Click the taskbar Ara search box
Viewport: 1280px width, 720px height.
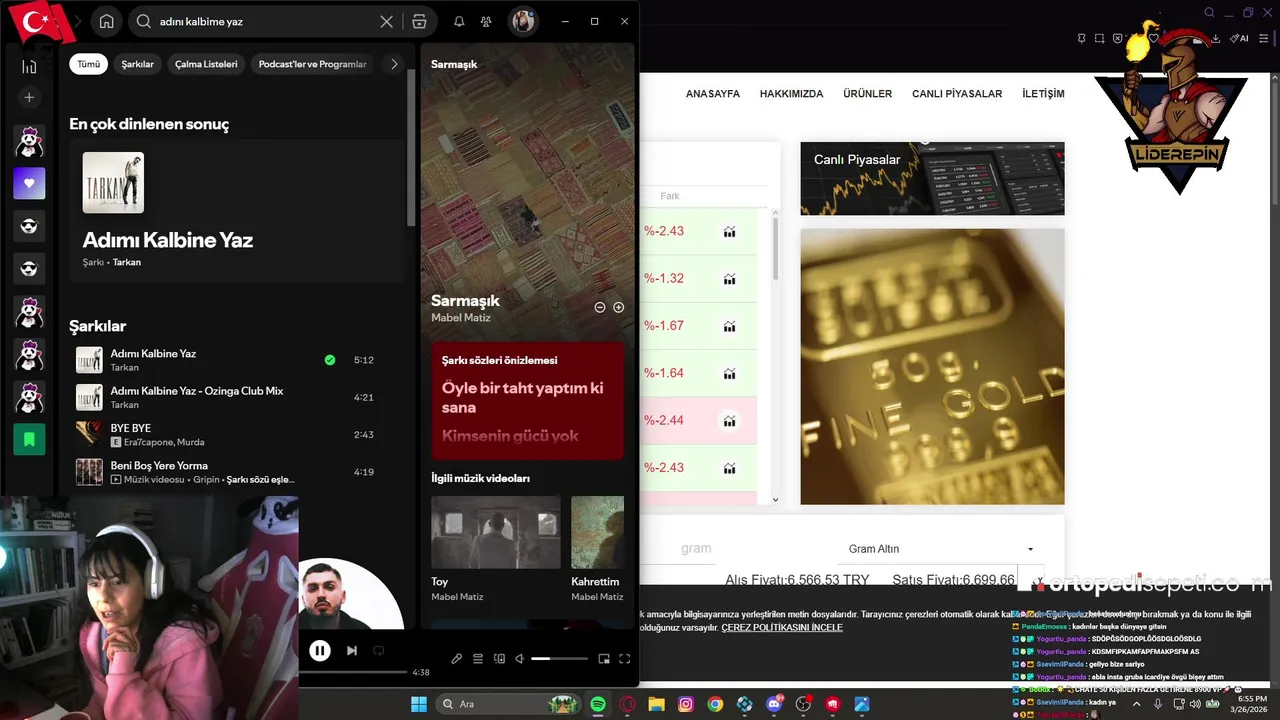510,704
